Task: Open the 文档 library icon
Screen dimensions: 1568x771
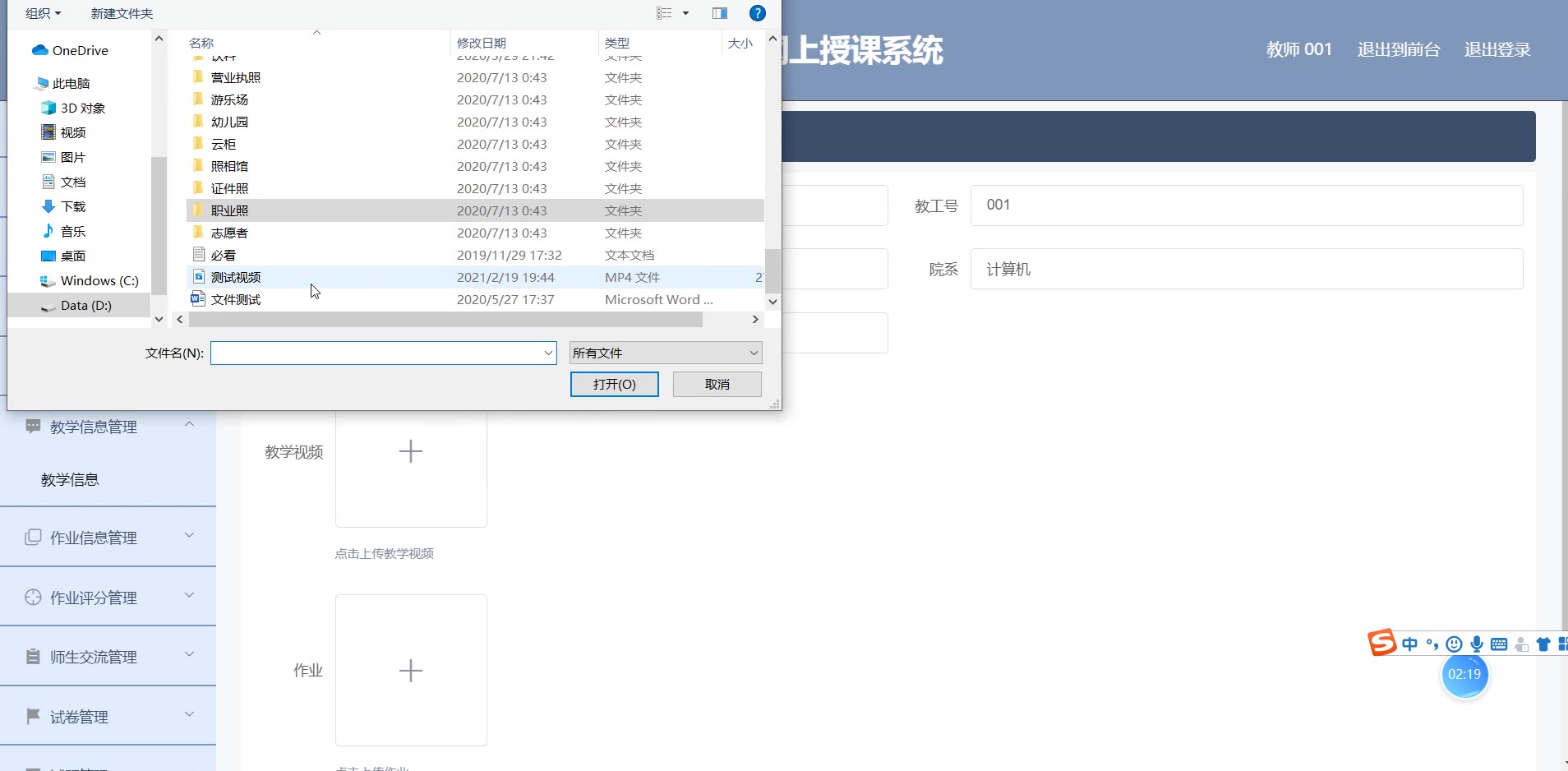Action: click(48, 182)
